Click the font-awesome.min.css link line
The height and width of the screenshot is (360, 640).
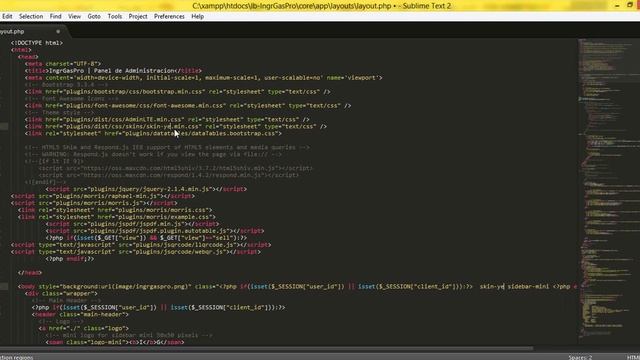point(188,105)
